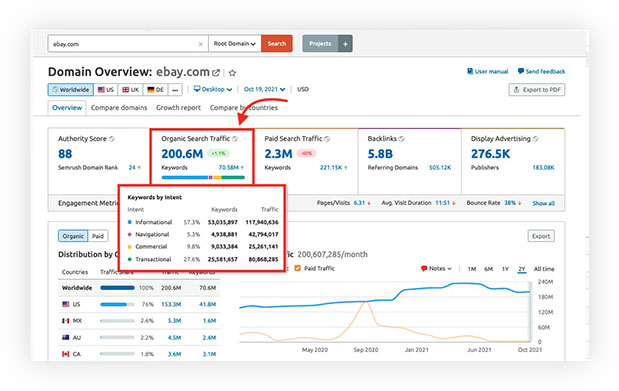Click the keyword intent color bar
The image size is (619, 391).
[203, 178]
